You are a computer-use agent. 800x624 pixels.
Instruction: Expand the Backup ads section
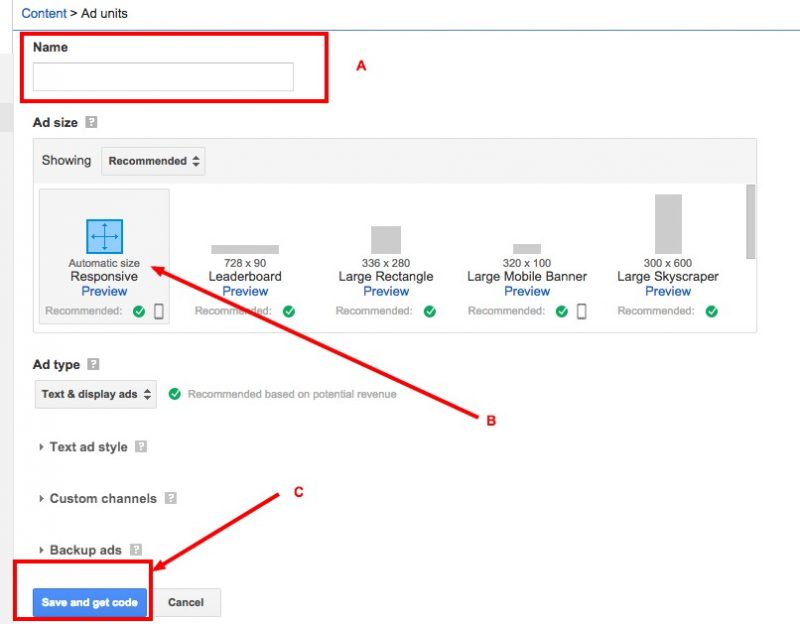85,550
